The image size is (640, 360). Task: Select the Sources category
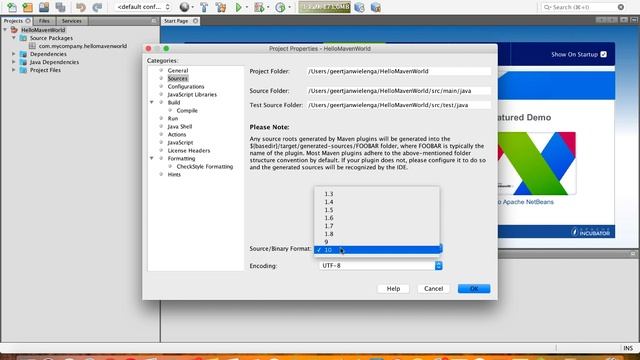point(178,78)
